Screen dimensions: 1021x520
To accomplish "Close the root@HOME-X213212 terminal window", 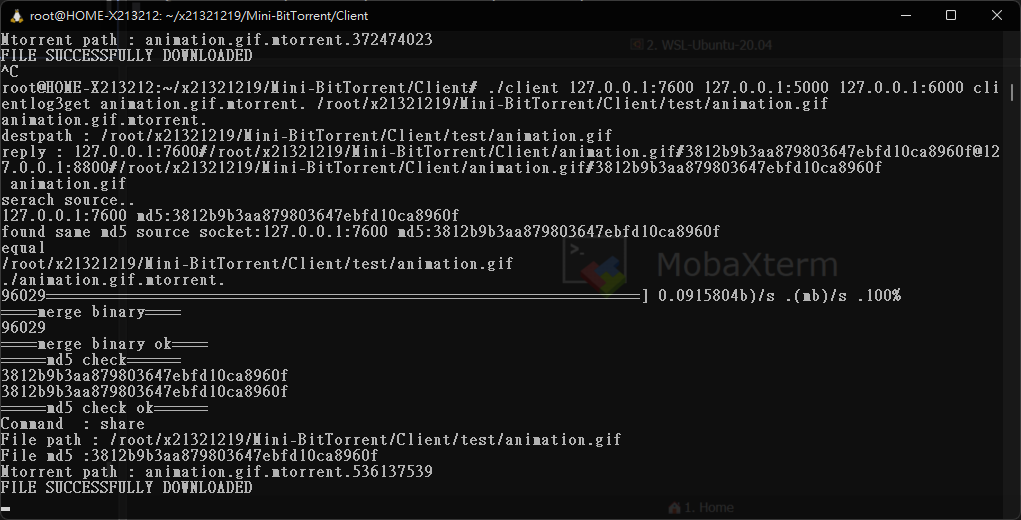I will (x=997, y=16).
